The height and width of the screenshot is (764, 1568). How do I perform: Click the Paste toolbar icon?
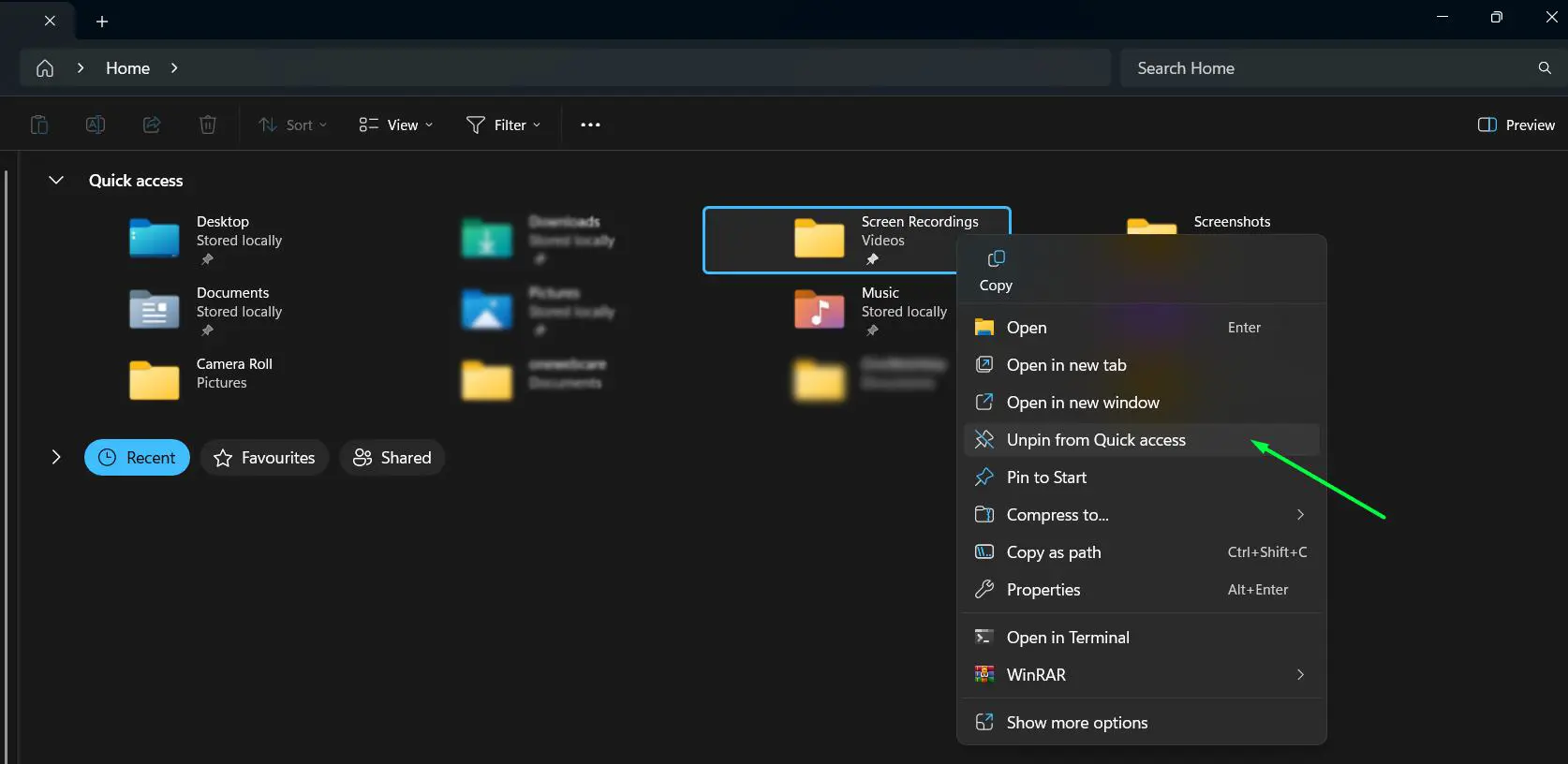[x=39, y=125]
